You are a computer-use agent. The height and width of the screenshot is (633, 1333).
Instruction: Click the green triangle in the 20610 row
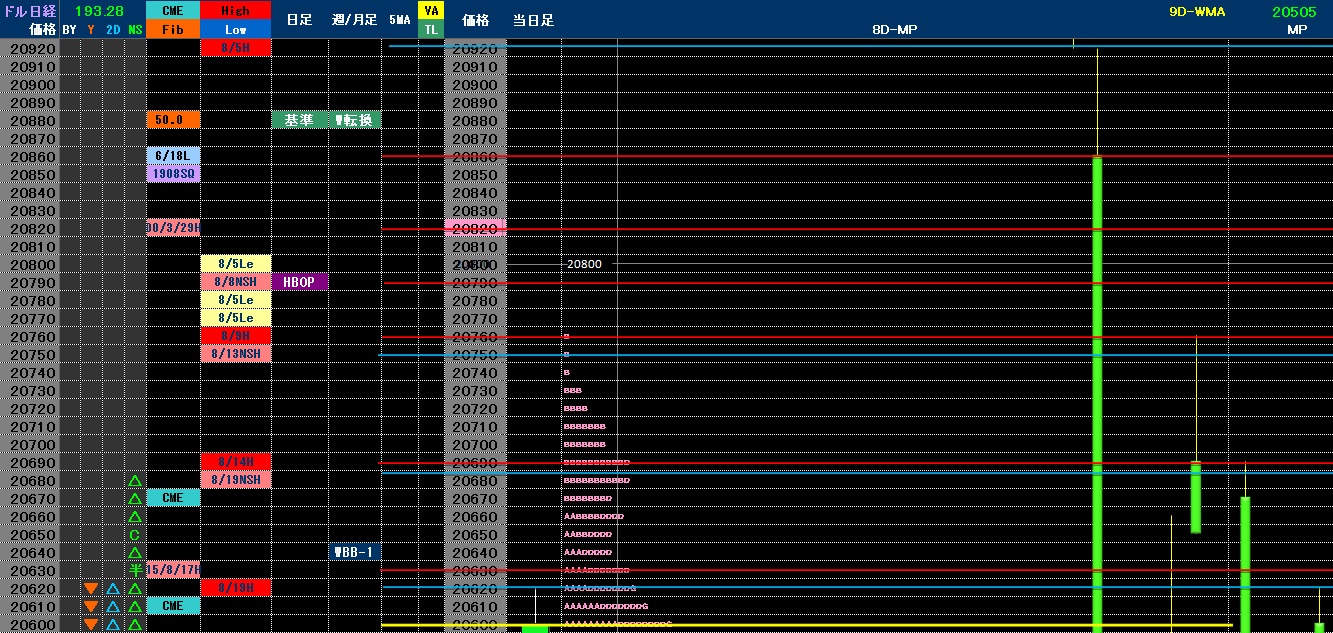pyautogui.click(x=134, y=607)
